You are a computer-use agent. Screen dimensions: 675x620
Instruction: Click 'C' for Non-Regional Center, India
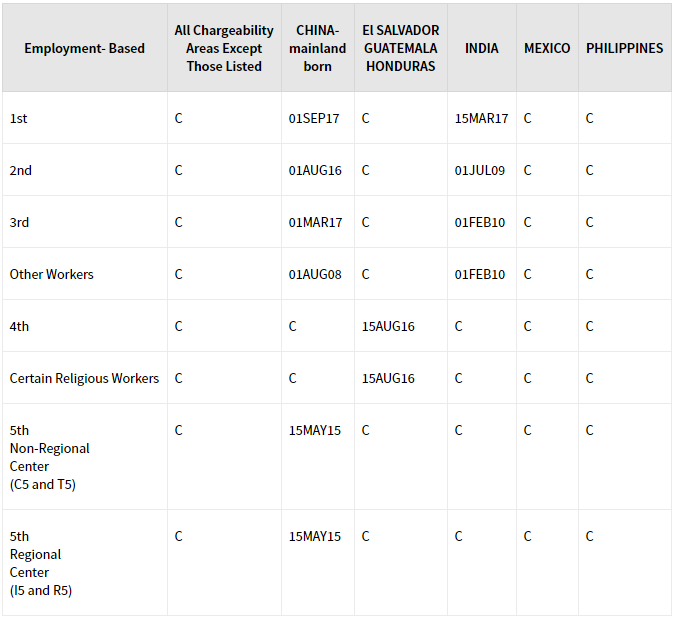click(x=459, y=431)
